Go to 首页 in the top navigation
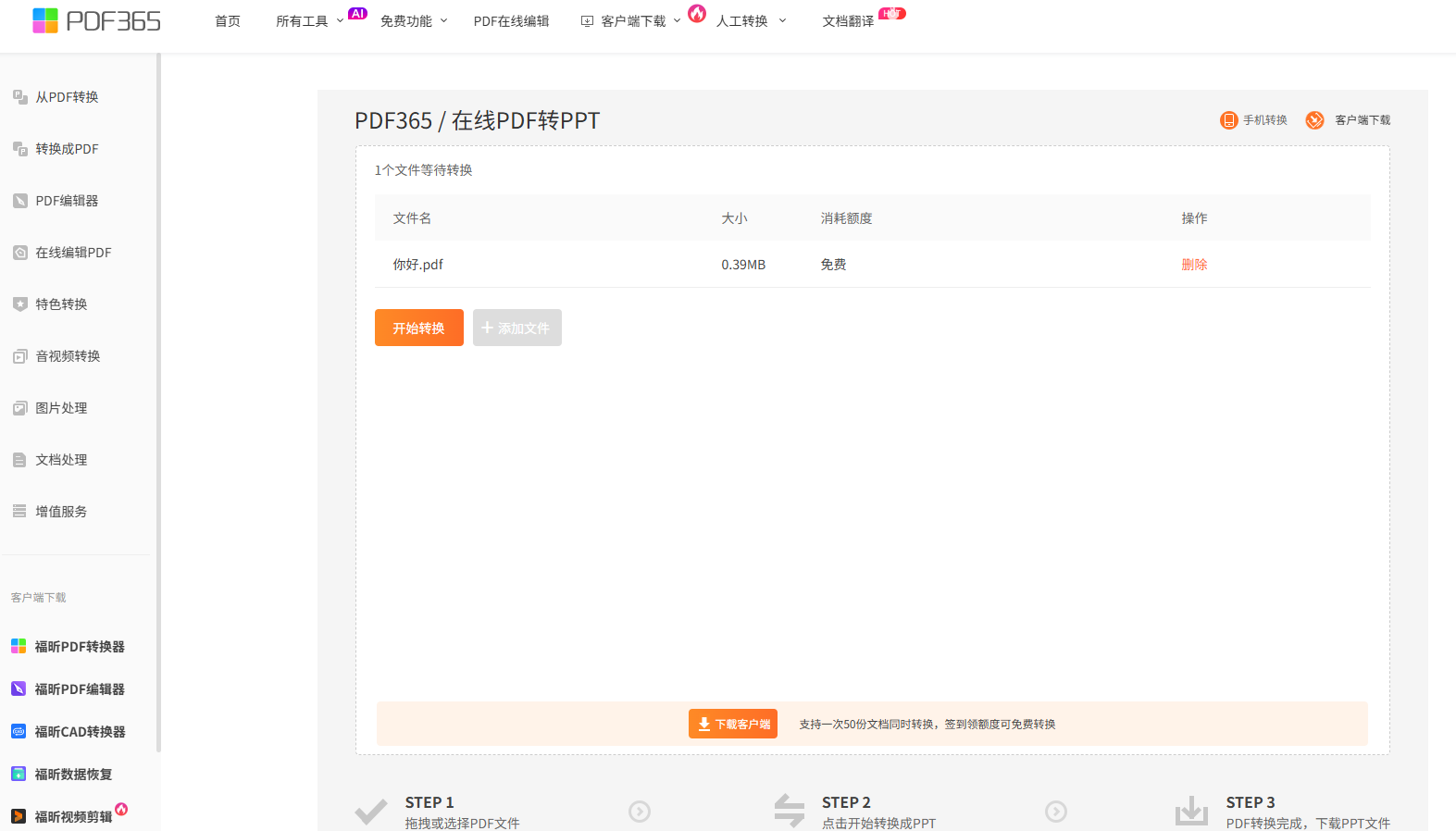The width and height of the screenshot is (1456, 831). (228, 20)
